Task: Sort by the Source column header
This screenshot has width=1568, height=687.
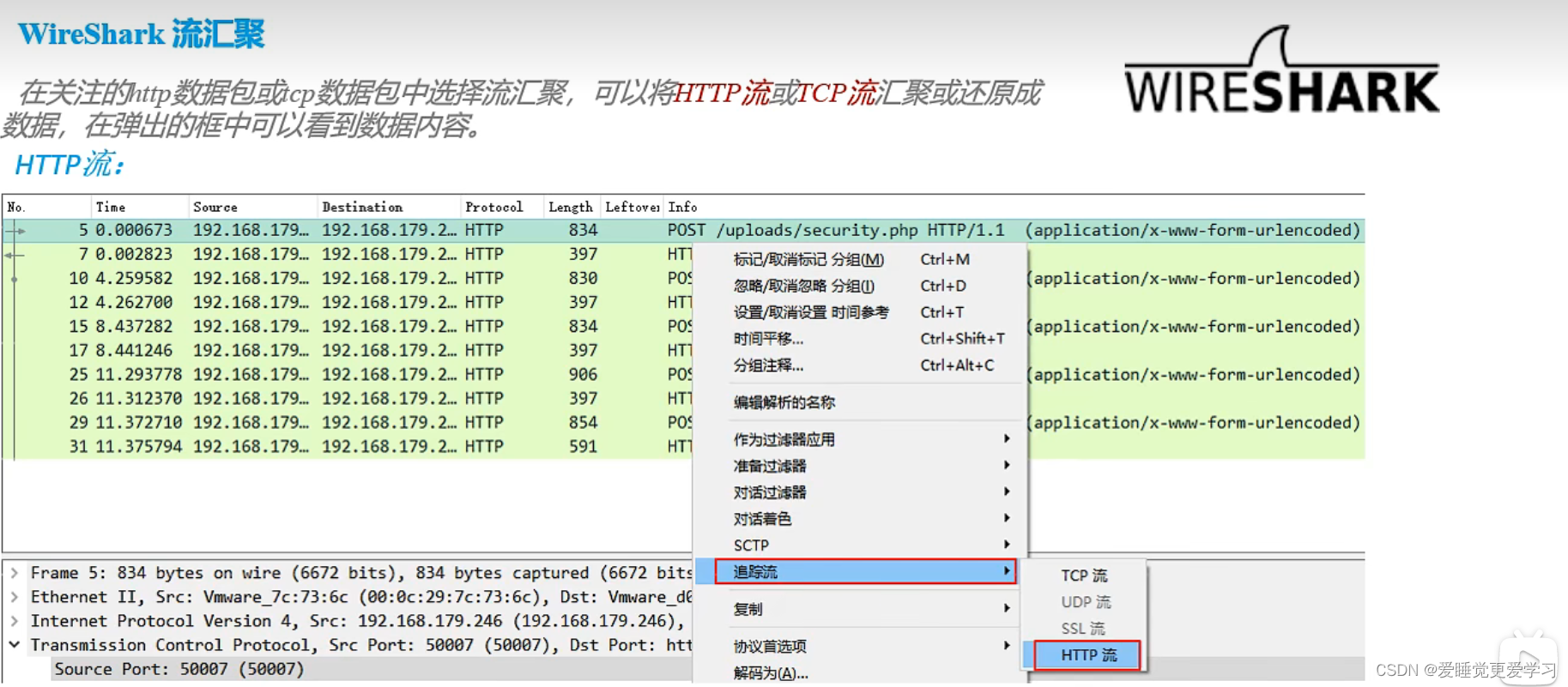Action: click(x=252, y=207)
